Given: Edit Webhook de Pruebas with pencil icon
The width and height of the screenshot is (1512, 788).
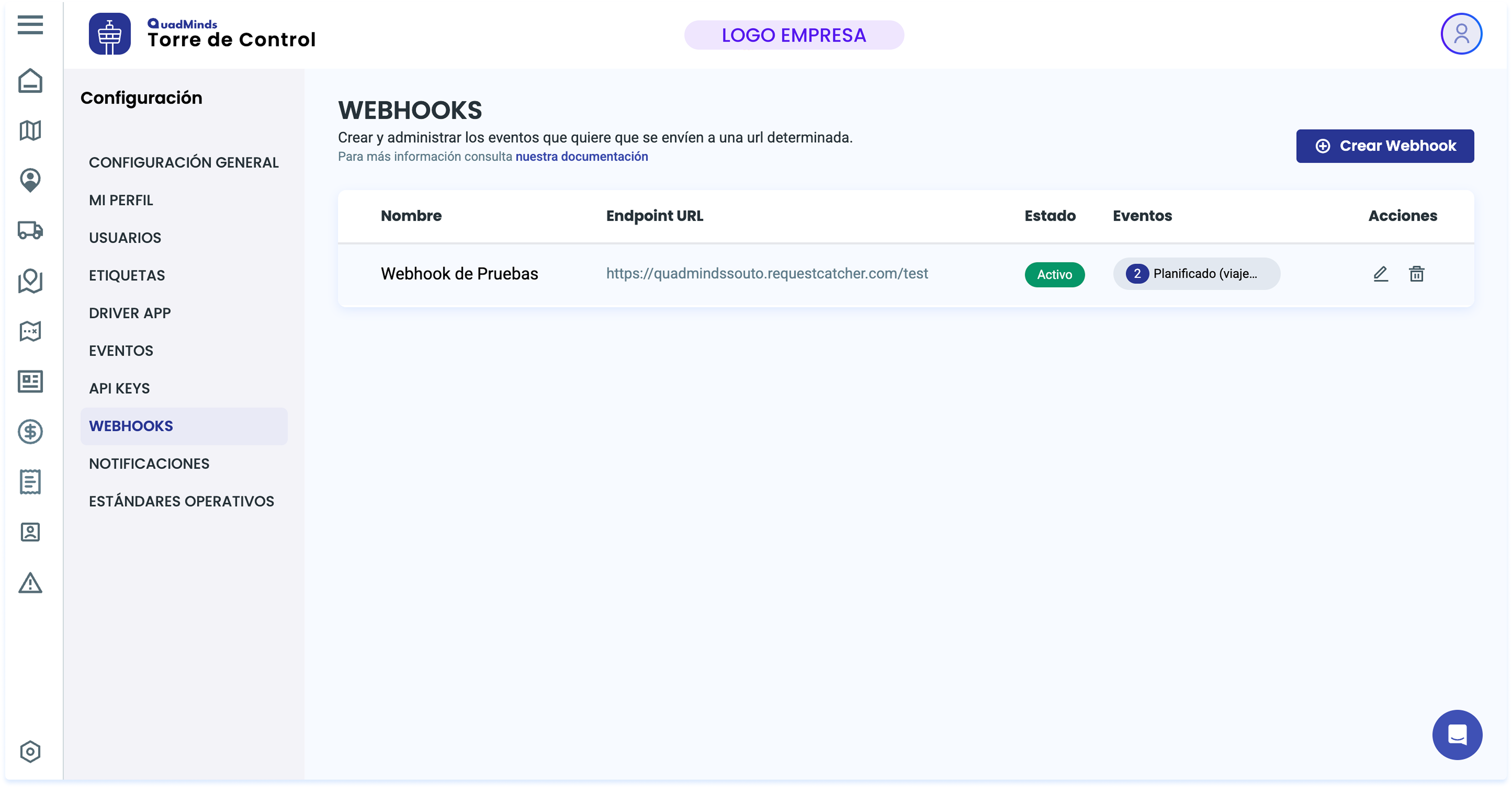Looking at the screenshot, I should point(1381,274).
